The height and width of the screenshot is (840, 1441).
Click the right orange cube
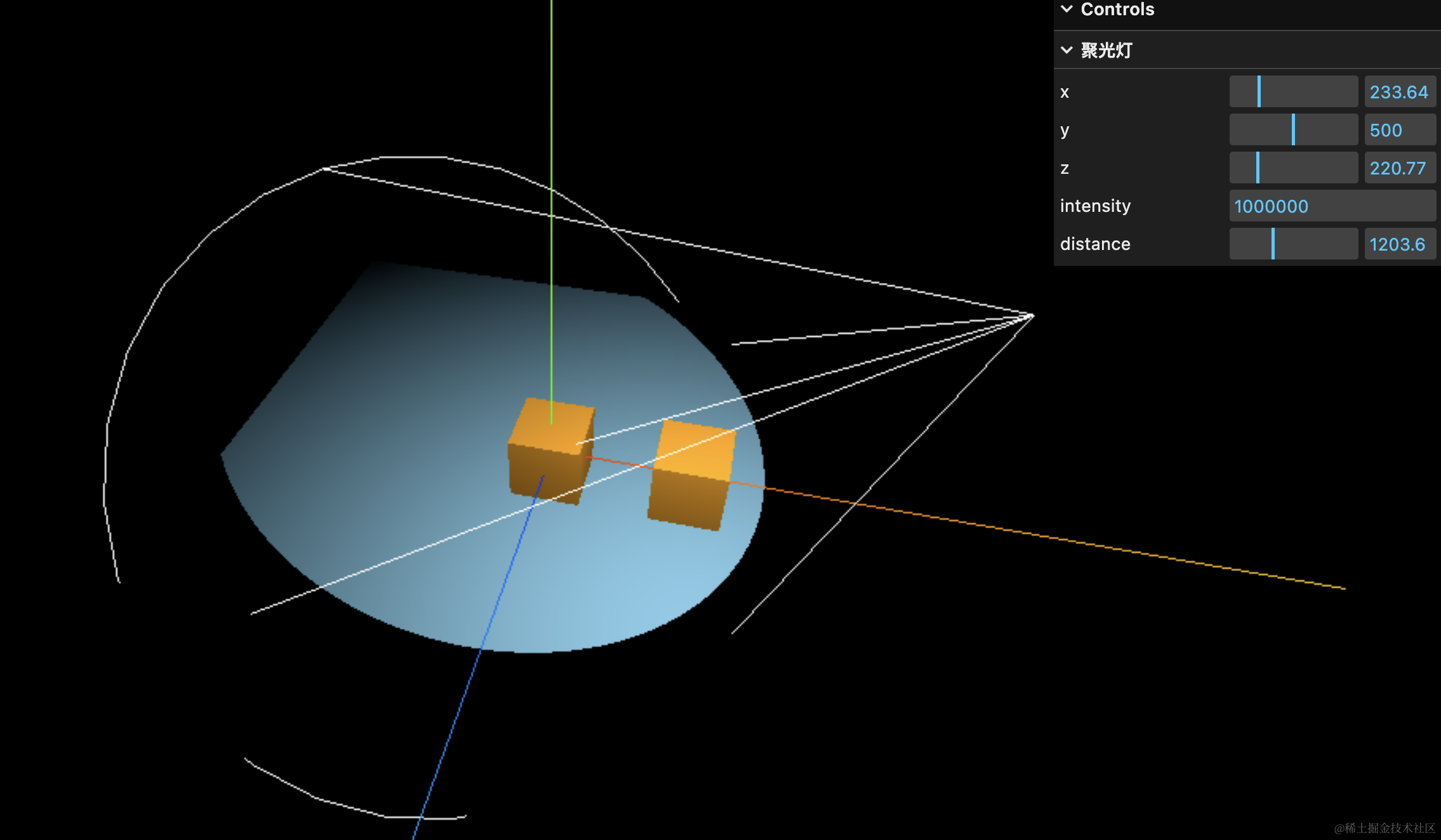[691, 475]
